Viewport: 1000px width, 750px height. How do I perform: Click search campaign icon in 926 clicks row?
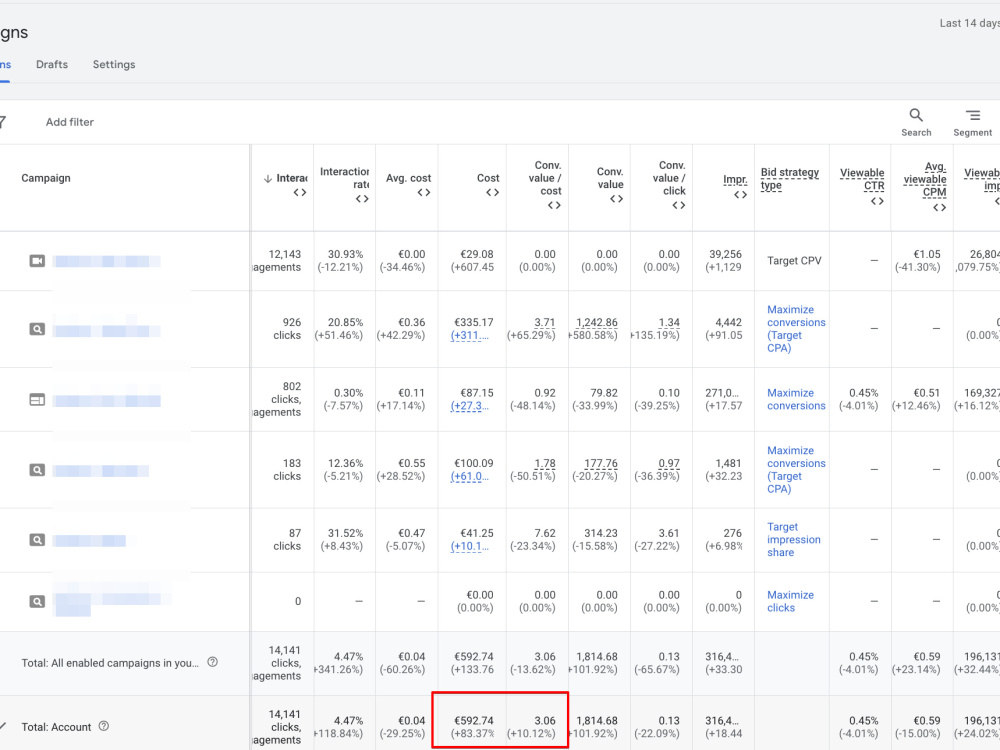click(37, 329)
